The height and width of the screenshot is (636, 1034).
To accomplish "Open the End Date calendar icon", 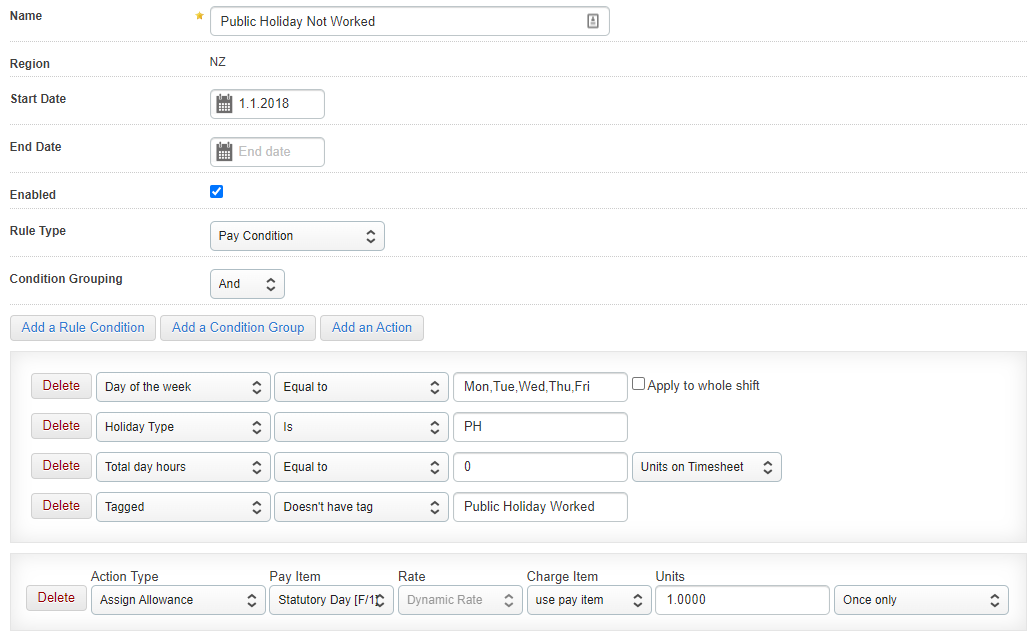I will (x=224, y=152).
